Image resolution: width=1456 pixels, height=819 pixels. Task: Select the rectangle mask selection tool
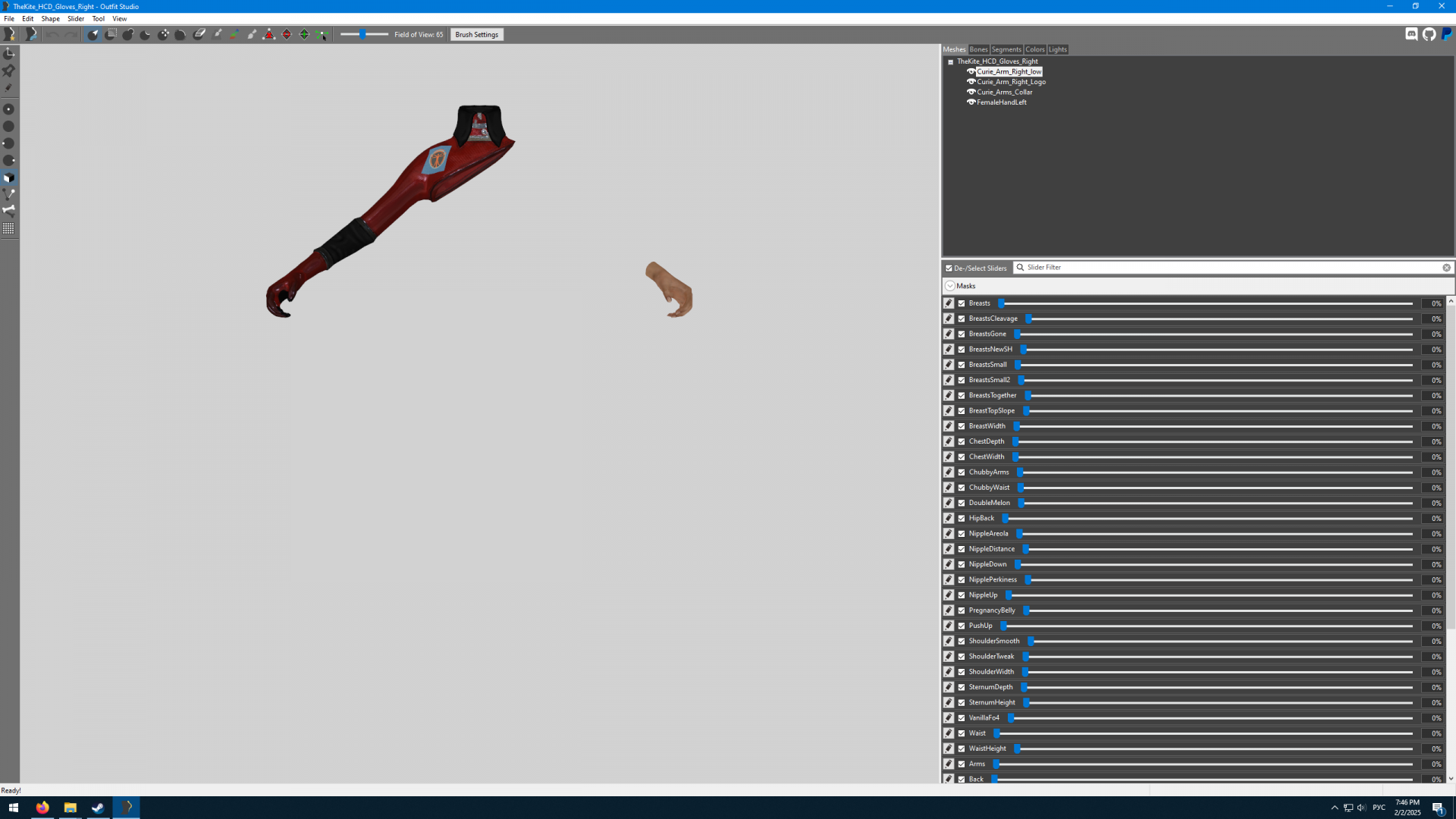[x=111, y=34]
